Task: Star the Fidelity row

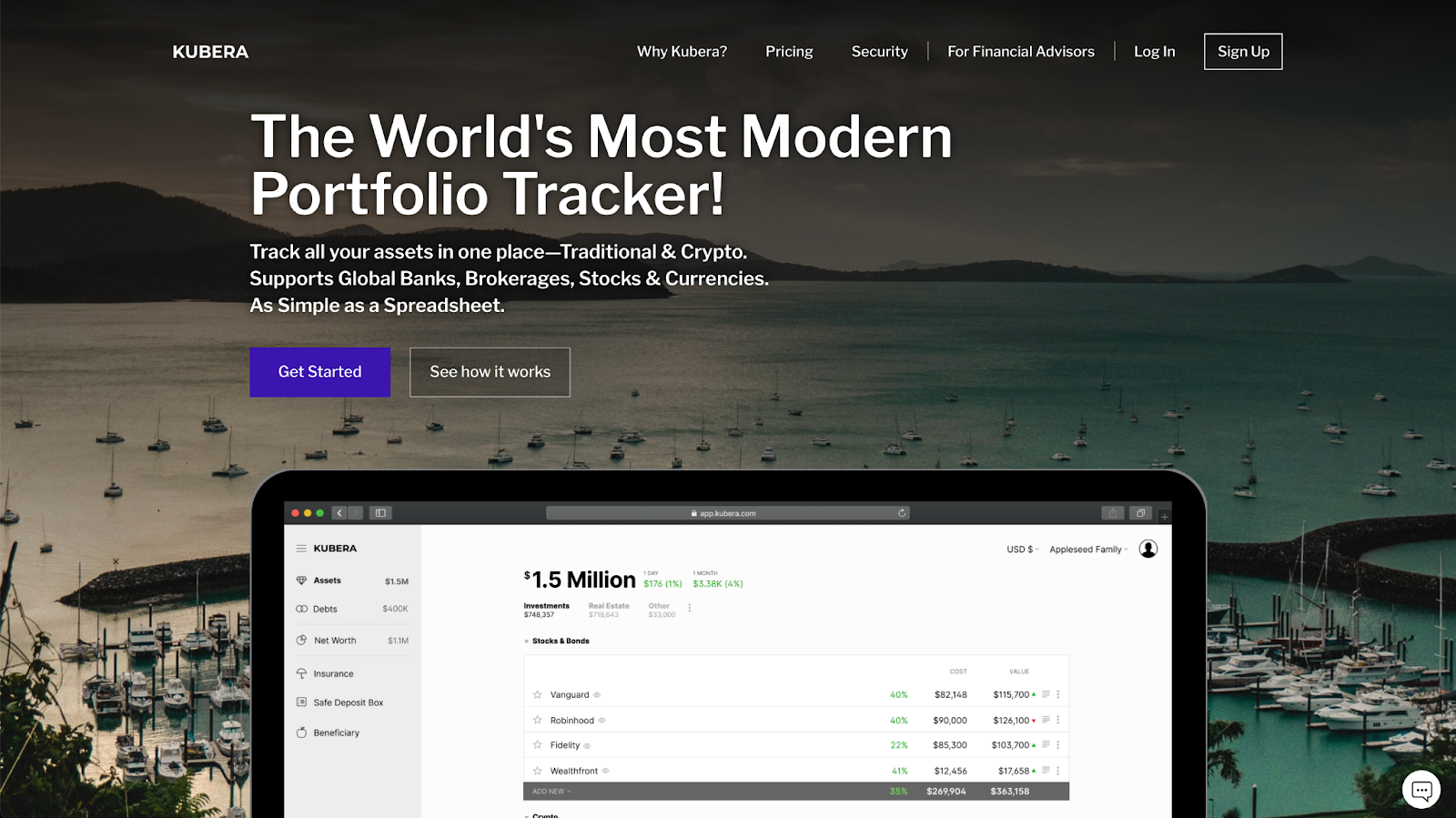Action: [537, 744]
